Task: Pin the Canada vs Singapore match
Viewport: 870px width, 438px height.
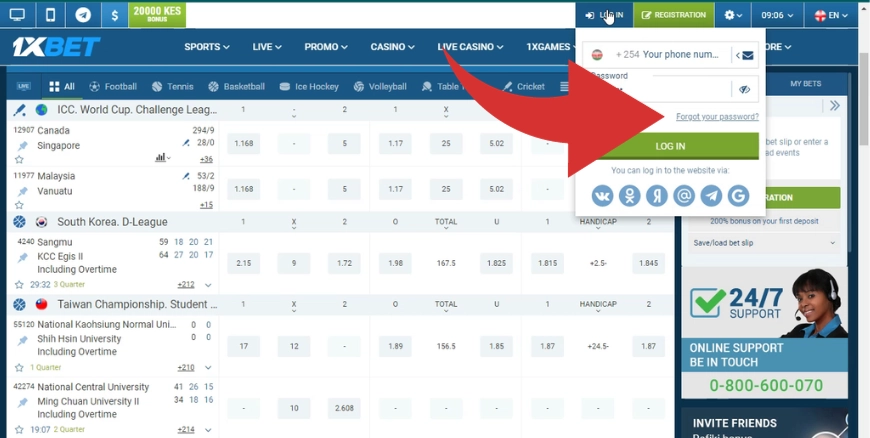Action: pos(22,146)
